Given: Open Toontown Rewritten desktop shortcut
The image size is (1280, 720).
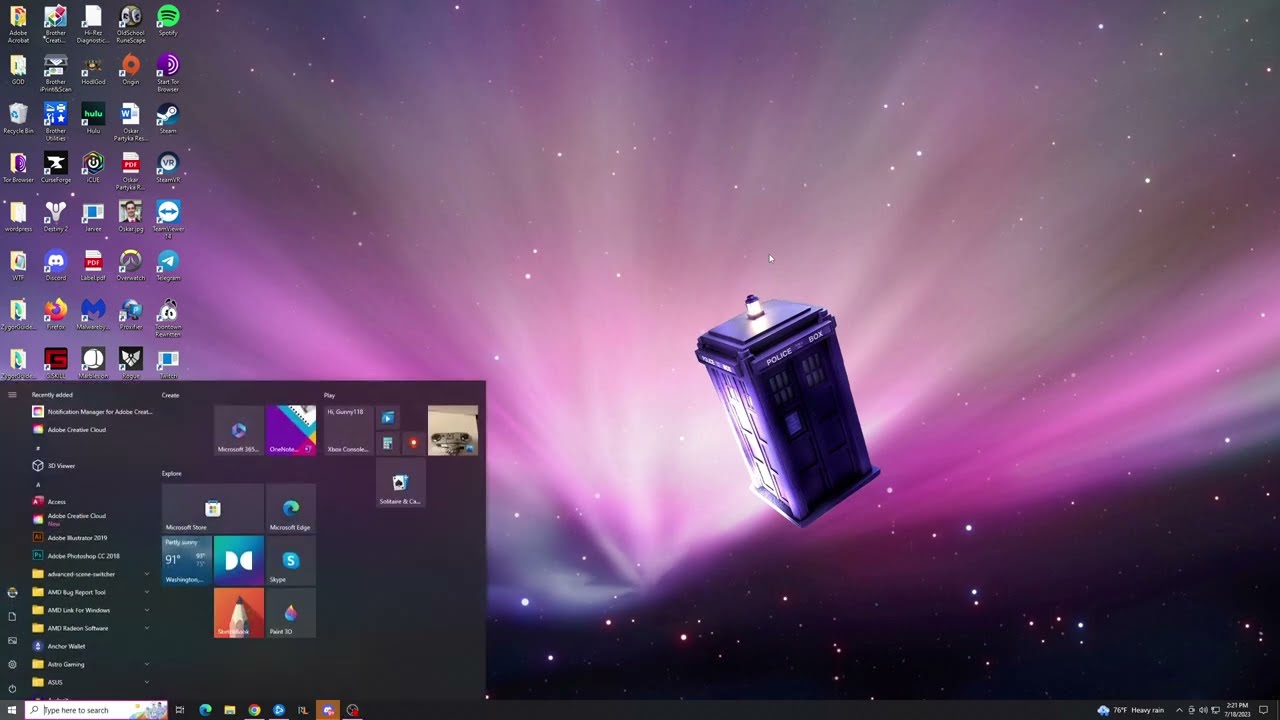Looking at the screenshot, I should click(168, 318).
